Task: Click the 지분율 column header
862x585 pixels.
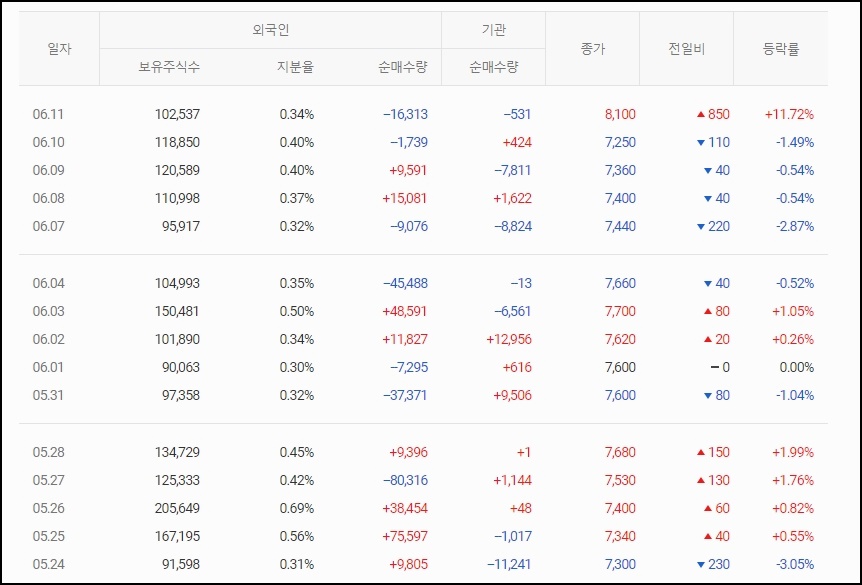Action: [x=295, y=67]
